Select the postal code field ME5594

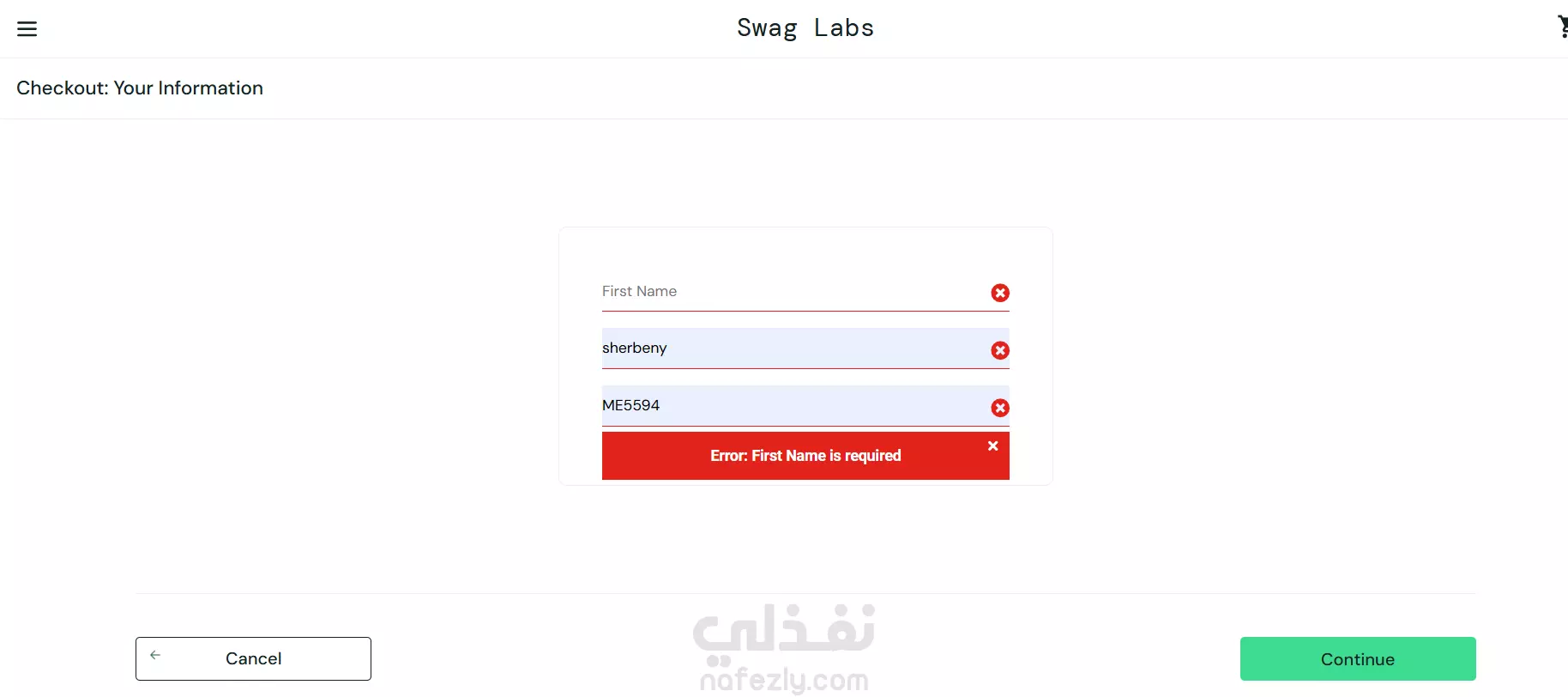pos(805,406)
